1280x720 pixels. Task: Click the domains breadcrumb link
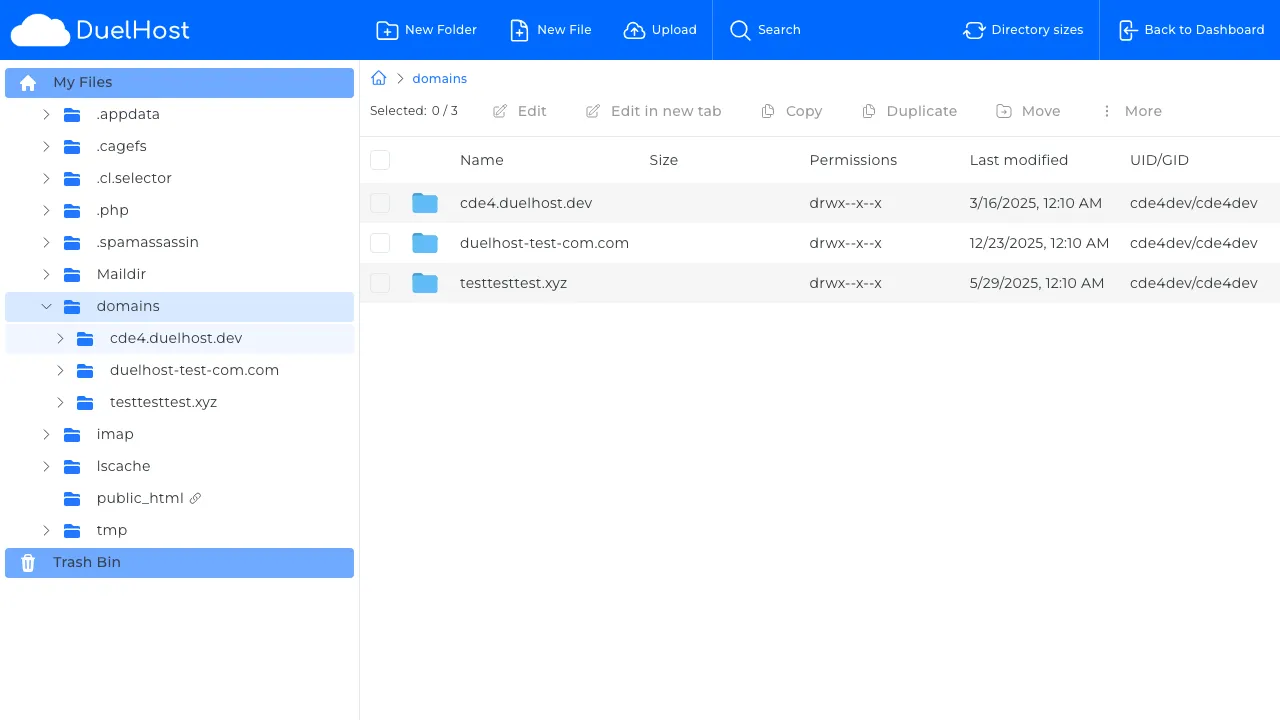(439, 78)
